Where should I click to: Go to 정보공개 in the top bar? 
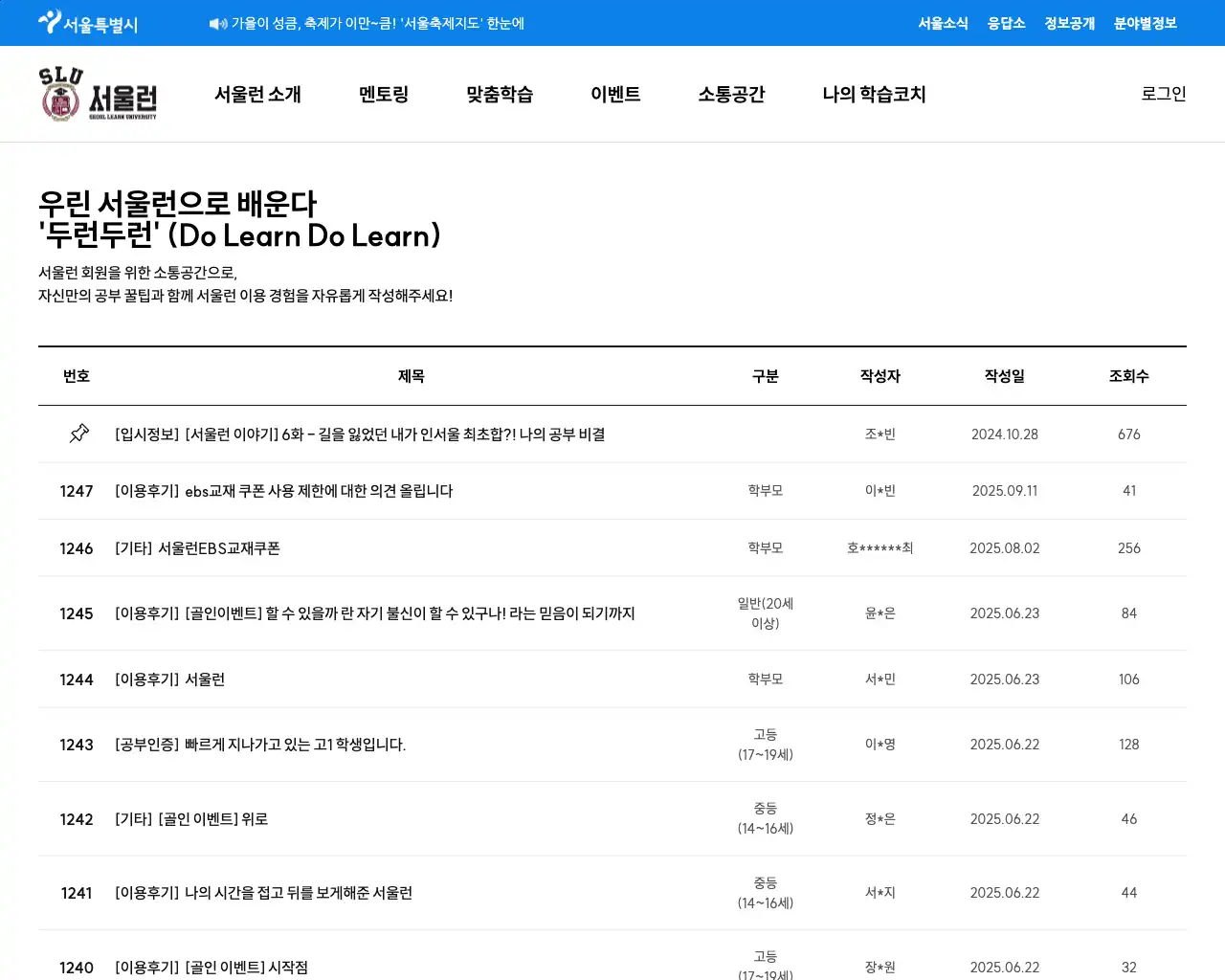tap(1069, 23)
